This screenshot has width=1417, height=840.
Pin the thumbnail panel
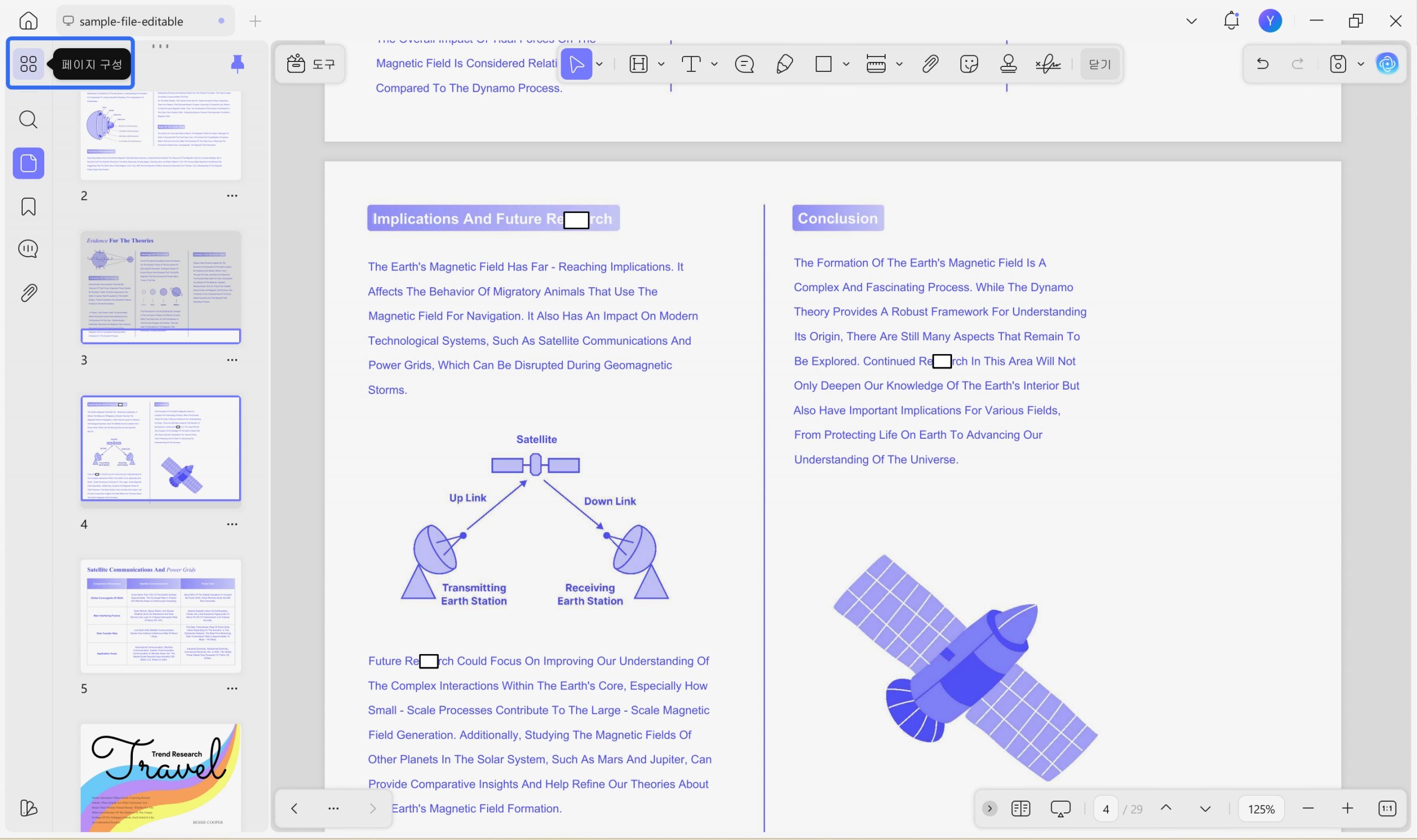(238, 64)
